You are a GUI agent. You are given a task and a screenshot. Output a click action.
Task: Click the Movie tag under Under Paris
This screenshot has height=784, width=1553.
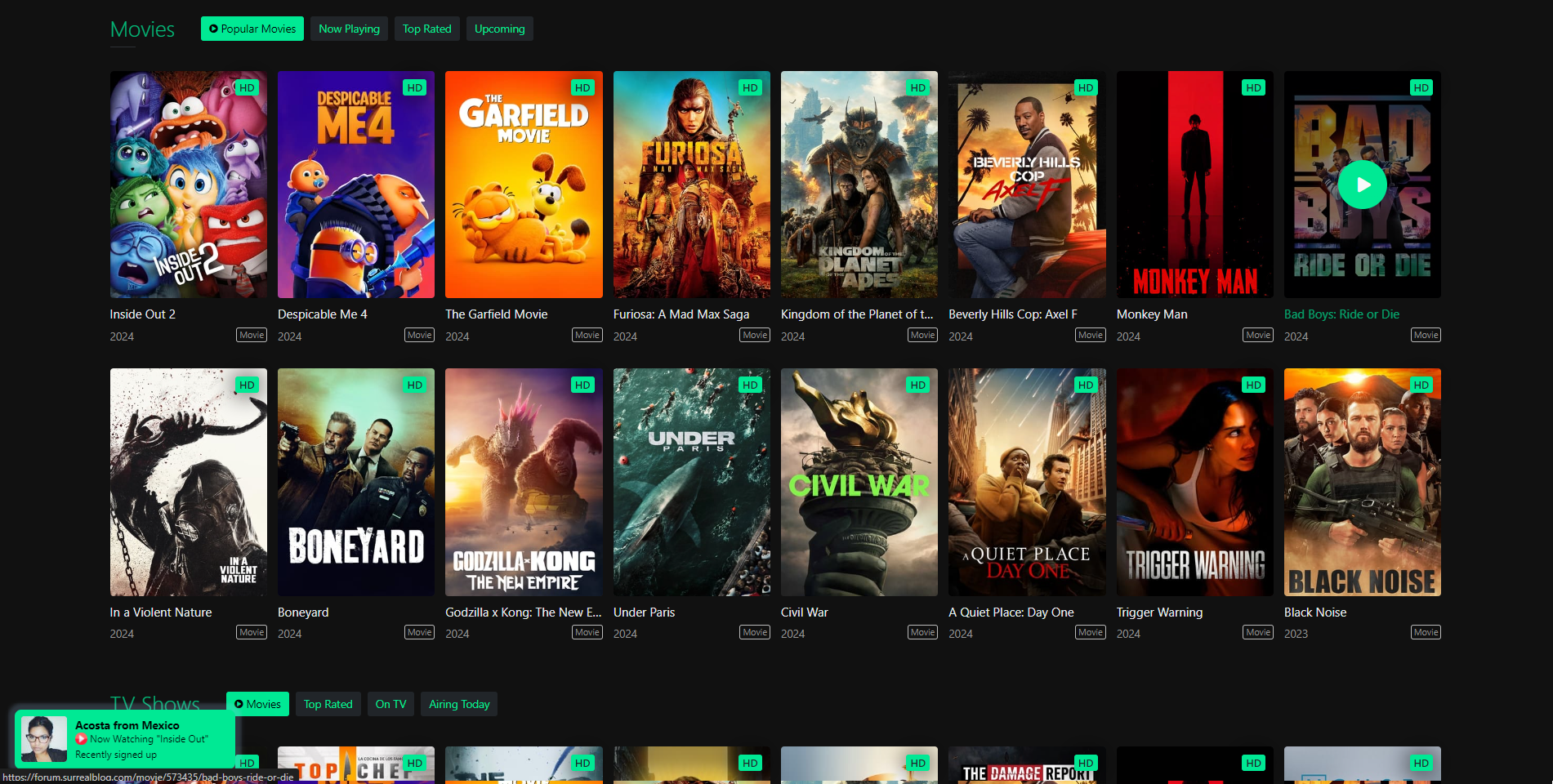pos(754,632)
